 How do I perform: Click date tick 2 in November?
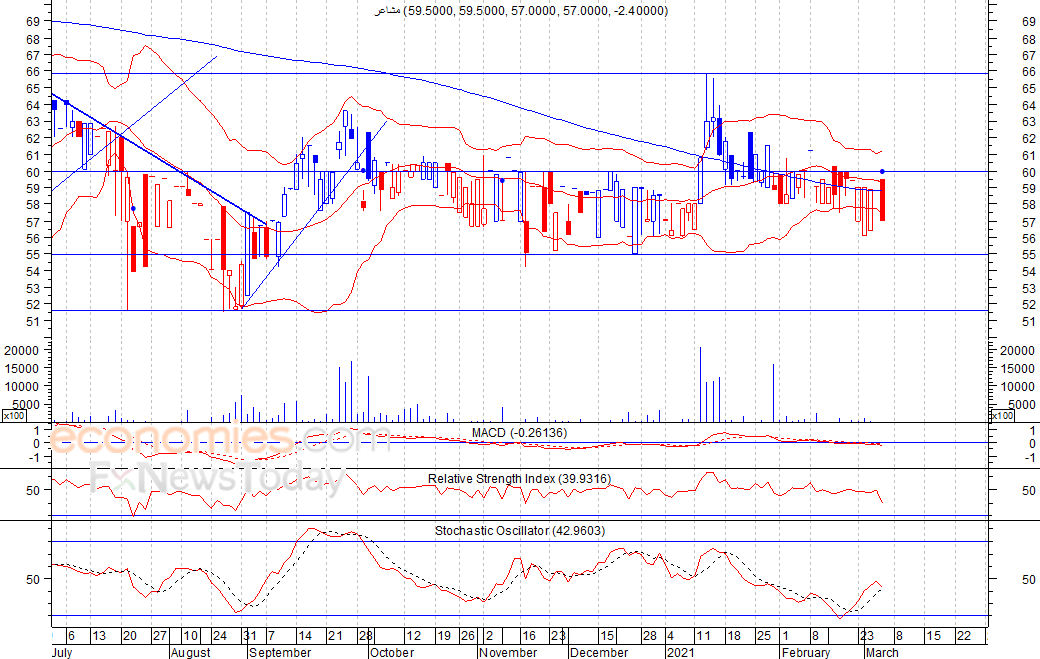(489, 636)
